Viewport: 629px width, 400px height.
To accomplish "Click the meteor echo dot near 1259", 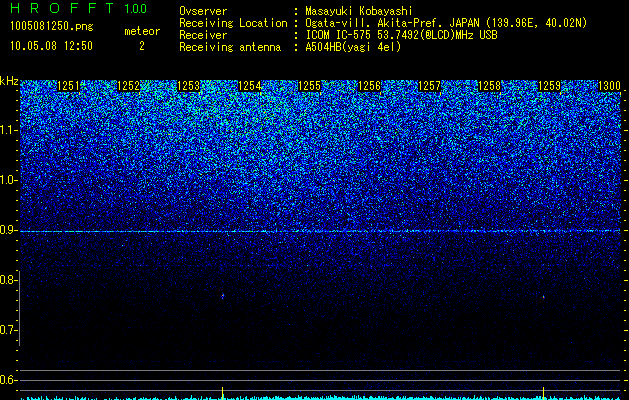I will tap(544, 297).
